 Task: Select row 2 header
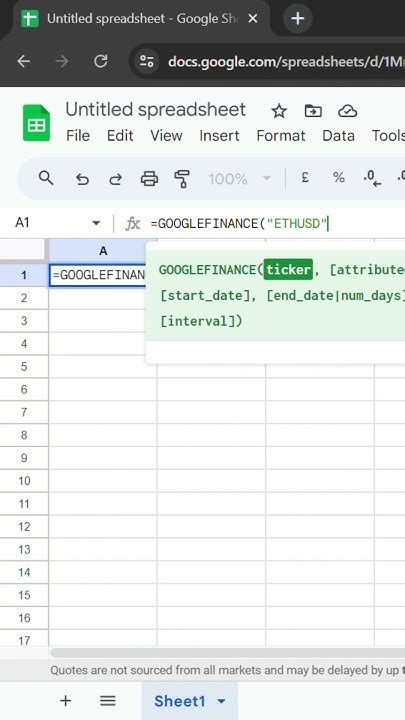point(24,298)
